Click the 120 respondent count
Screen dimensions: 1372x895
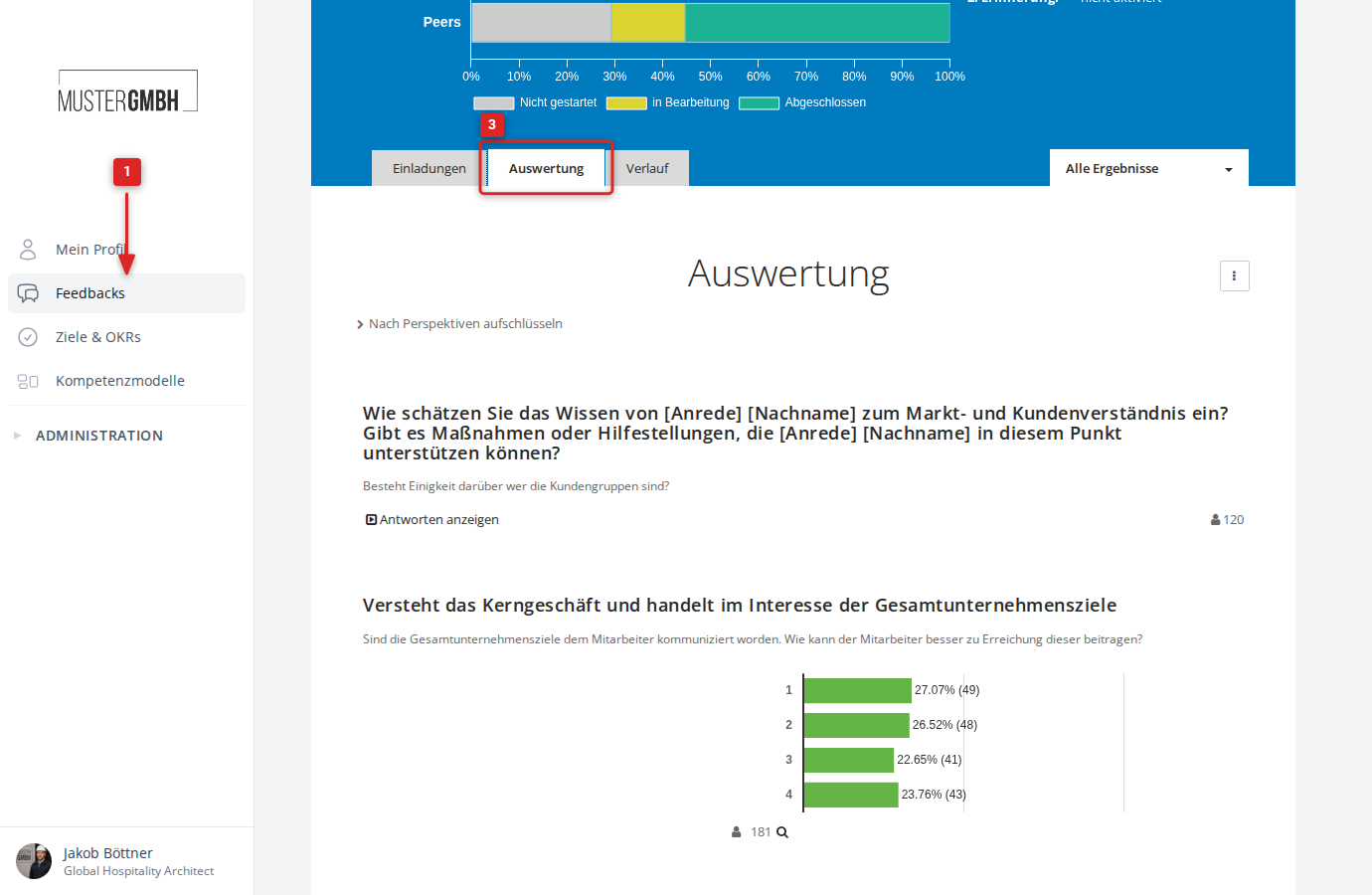(1234, 520)
